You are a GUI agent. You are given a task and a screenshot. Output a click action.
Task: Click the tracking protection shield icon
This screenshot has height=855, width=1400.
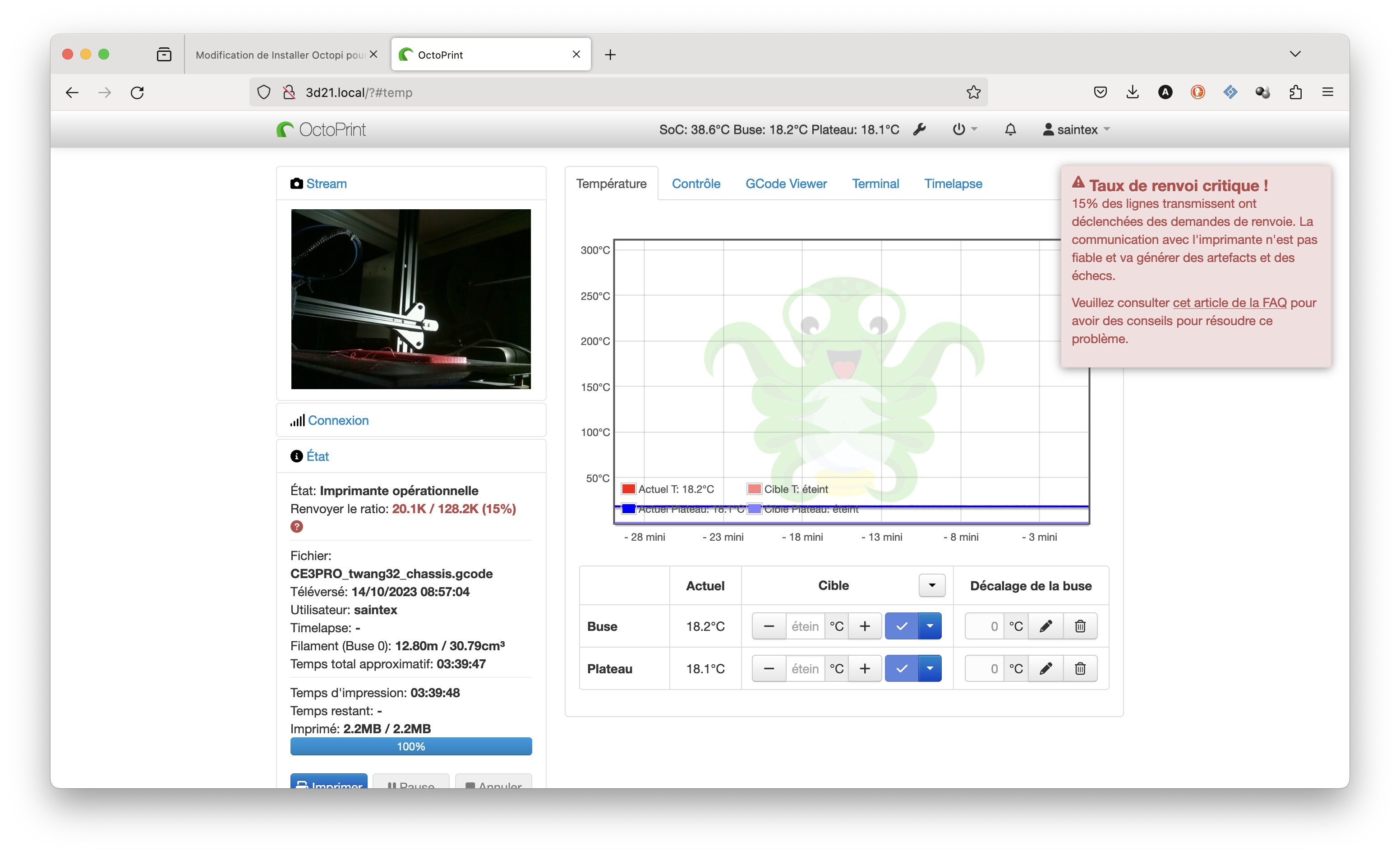(264, 92)
